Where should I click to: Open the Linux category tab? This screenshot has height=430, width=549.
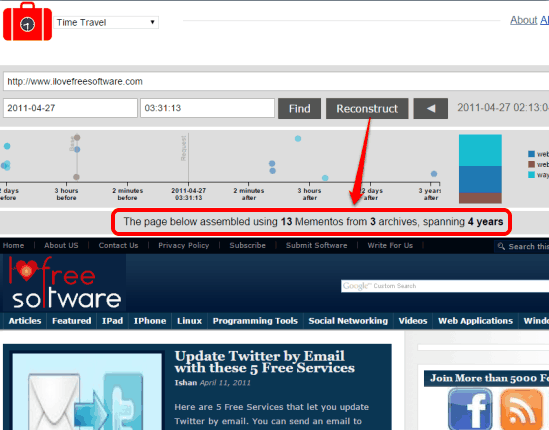[189, 321]
